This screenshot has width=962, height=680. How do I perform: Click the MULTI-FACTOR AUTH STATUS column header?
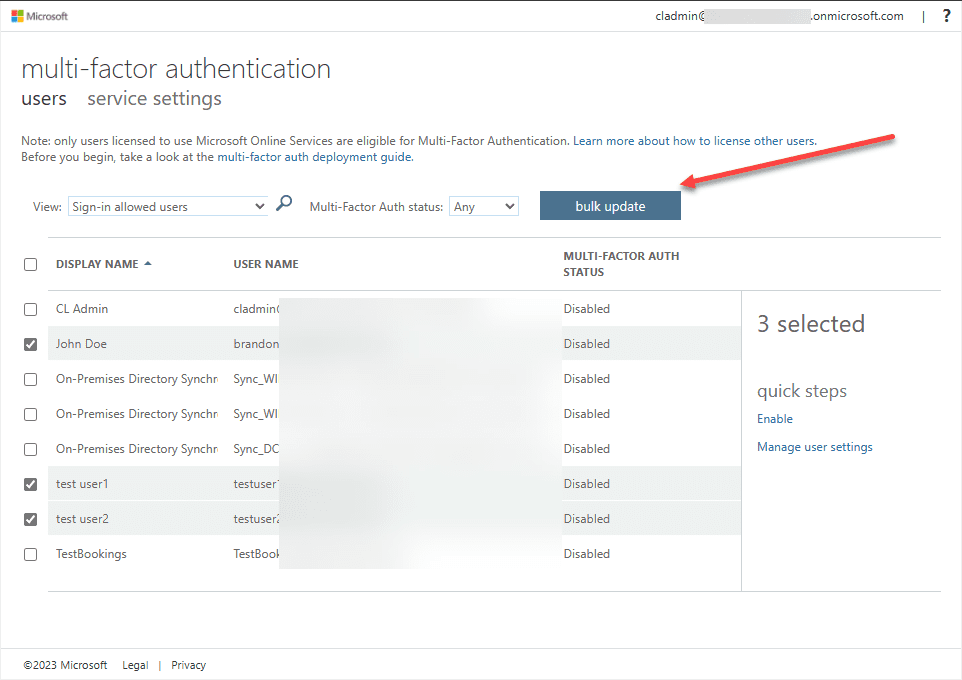621,264
